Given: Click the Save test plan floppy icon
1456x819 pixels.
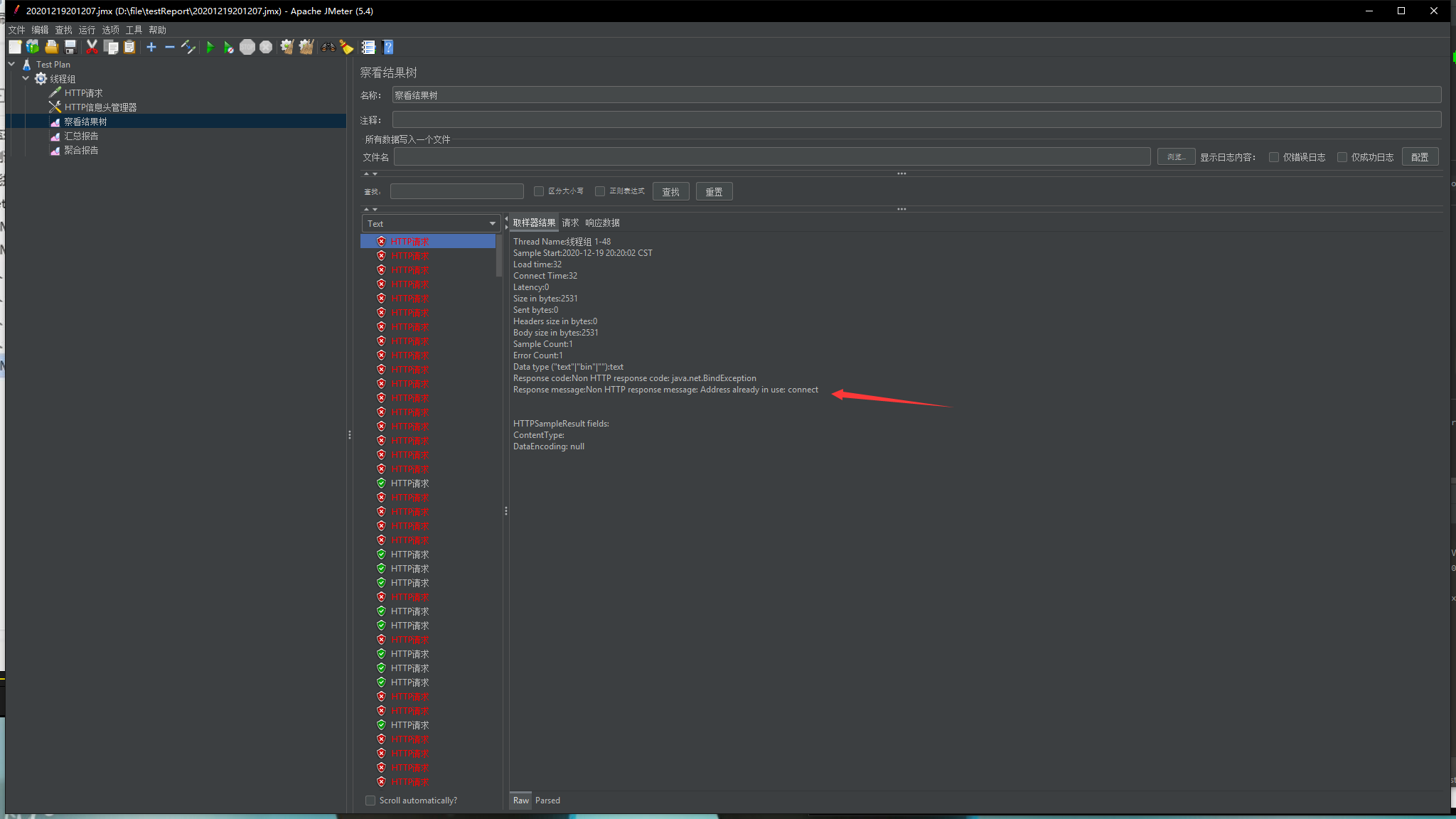Looking at the screenshot, I should [x=70, y=47].
